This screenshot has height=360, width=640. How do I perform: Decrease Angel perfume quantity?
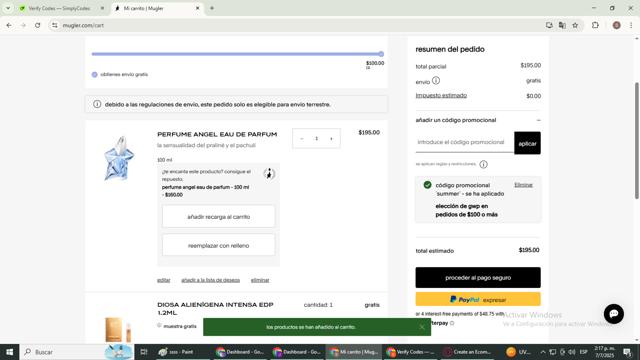pos(302,139)
